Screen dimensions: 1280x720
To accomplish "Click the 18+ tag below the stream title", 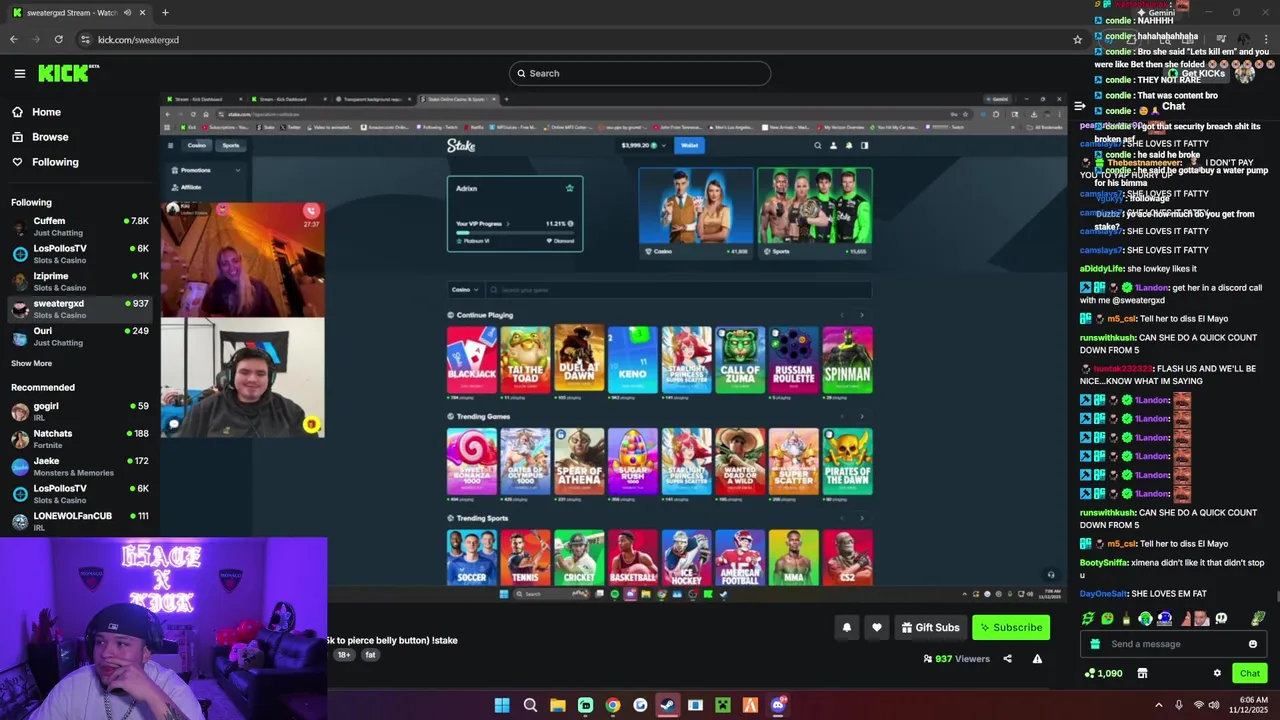I will pos(344,655).
